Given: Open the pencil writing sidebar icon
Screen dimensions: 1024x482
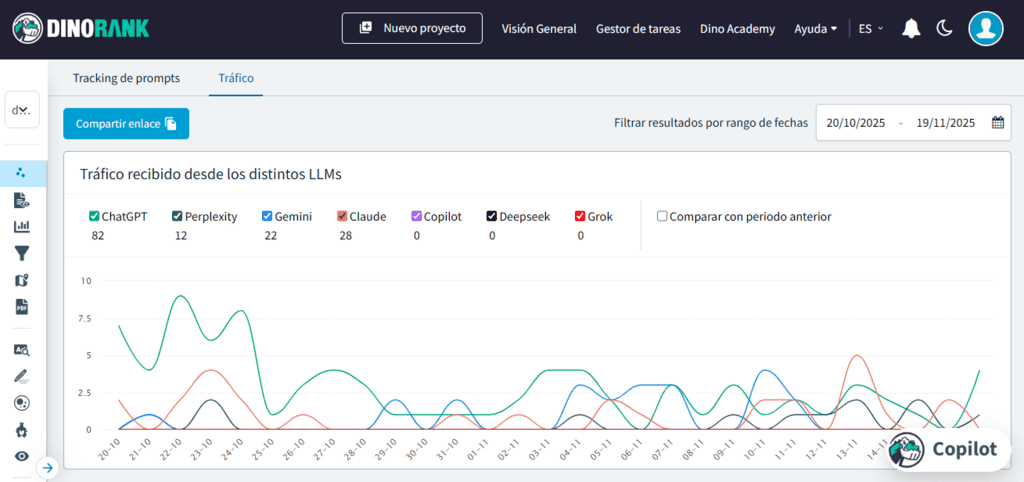Looking at the screenshot, I should tap(22, 376).
